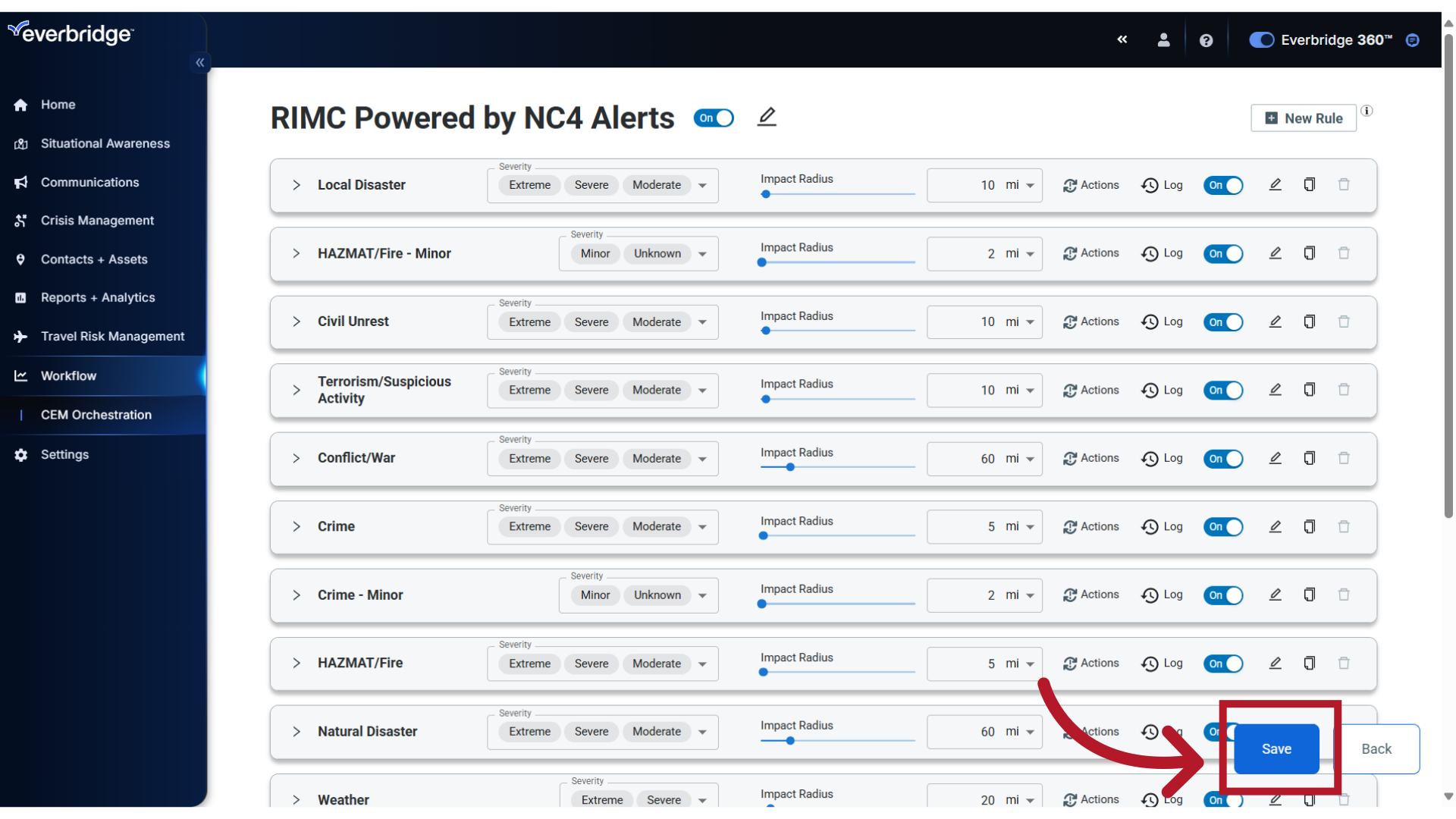Delete the Conflict/War rule via trash icon

click(x=1344, y=458)
